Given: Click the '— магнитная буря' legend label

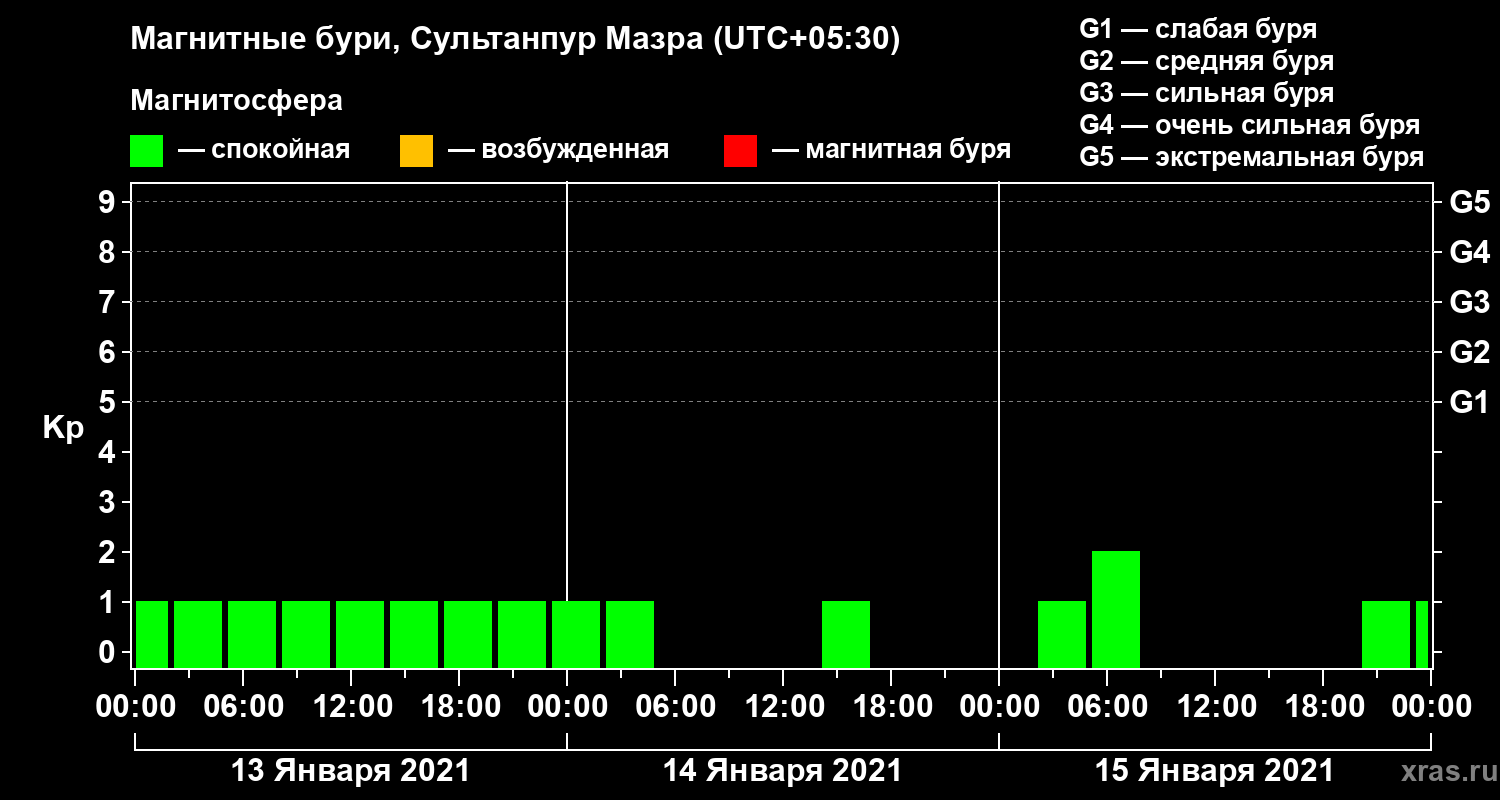Looking at the screenshot, I should (x=892, y=151).
